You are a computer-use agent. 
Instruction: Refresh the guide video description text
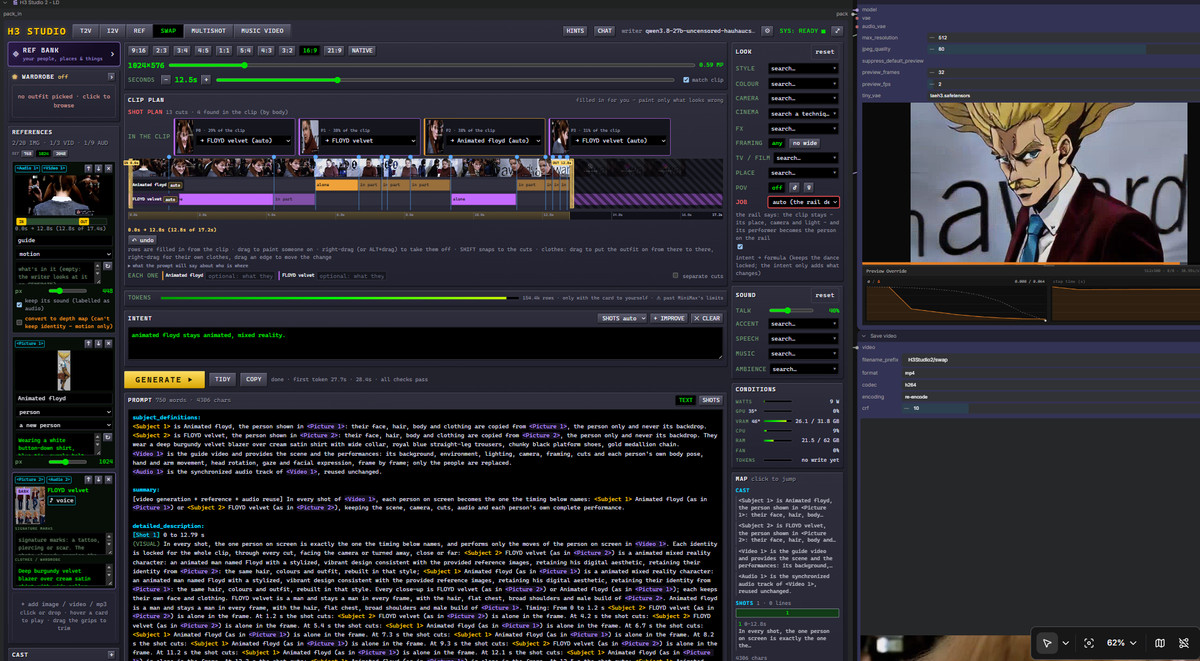(x=108, y=266)
